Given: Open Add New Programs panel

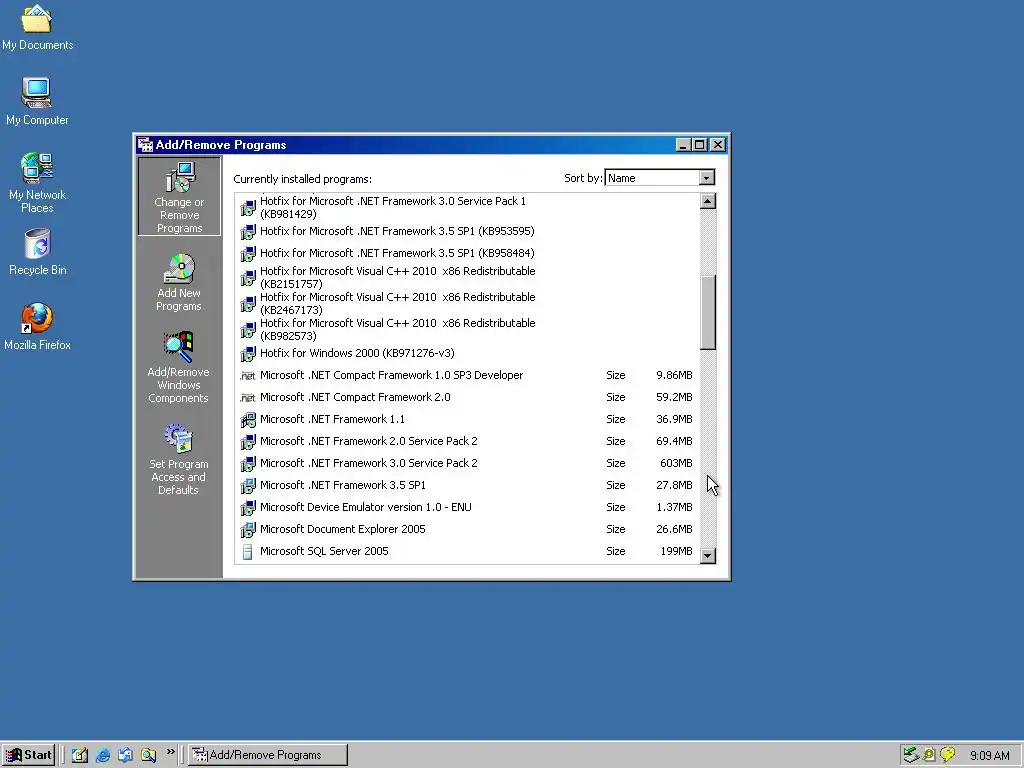Looking at the screenshot, I should pos(179,282).
